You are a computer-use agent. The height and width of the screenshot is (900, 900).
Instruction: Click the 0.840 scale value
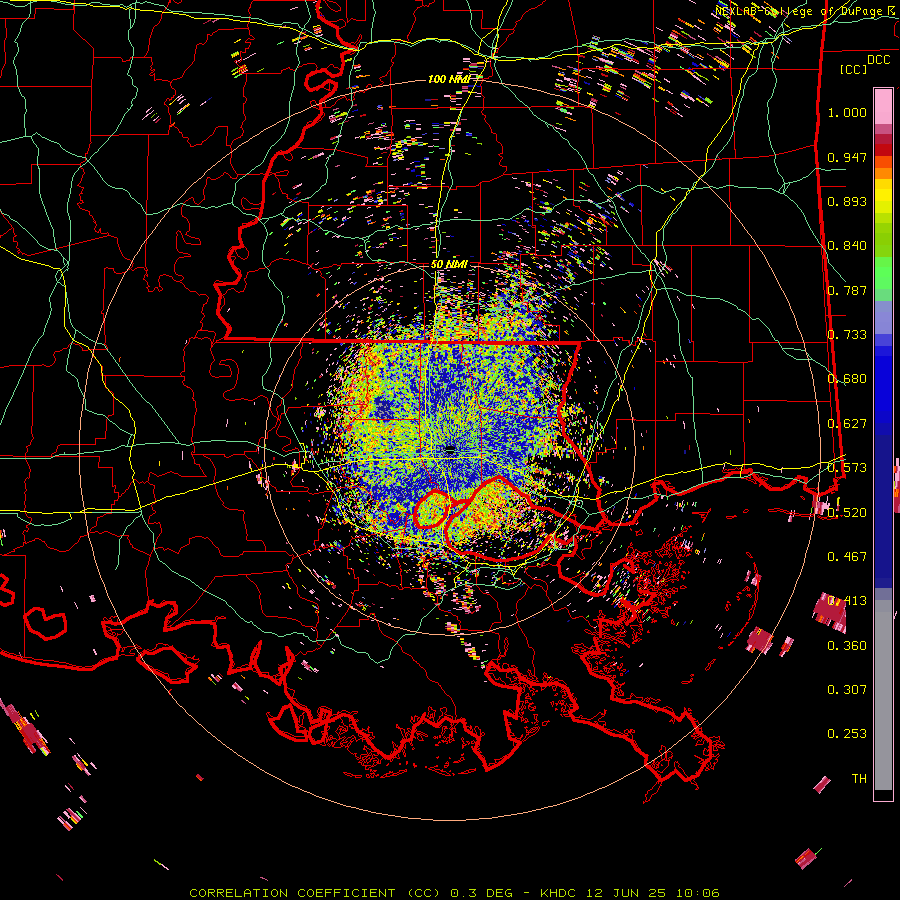(847, 246)
